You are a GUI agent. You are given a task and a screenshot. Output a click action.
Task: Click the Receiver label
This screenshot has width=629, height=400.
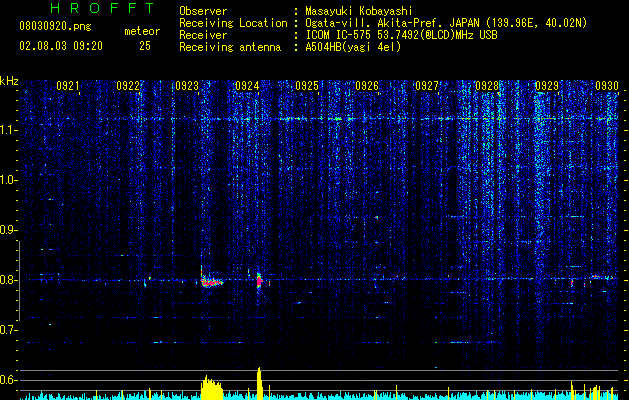click(x=203, y=35)
